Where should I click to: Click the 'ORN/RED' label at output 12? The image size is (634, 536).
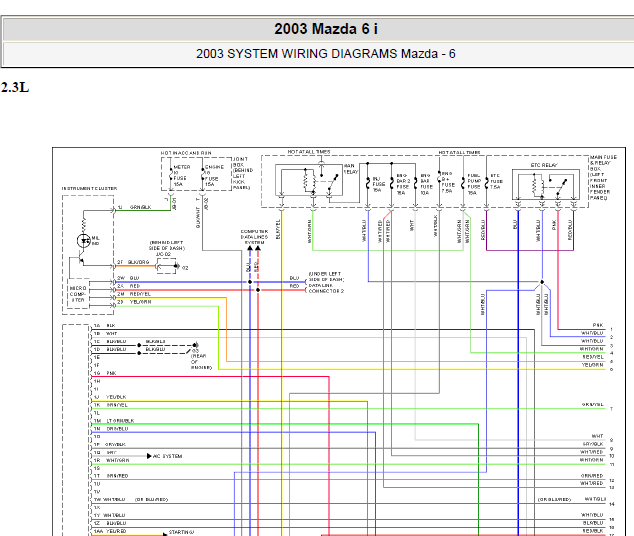click(592, 476)
